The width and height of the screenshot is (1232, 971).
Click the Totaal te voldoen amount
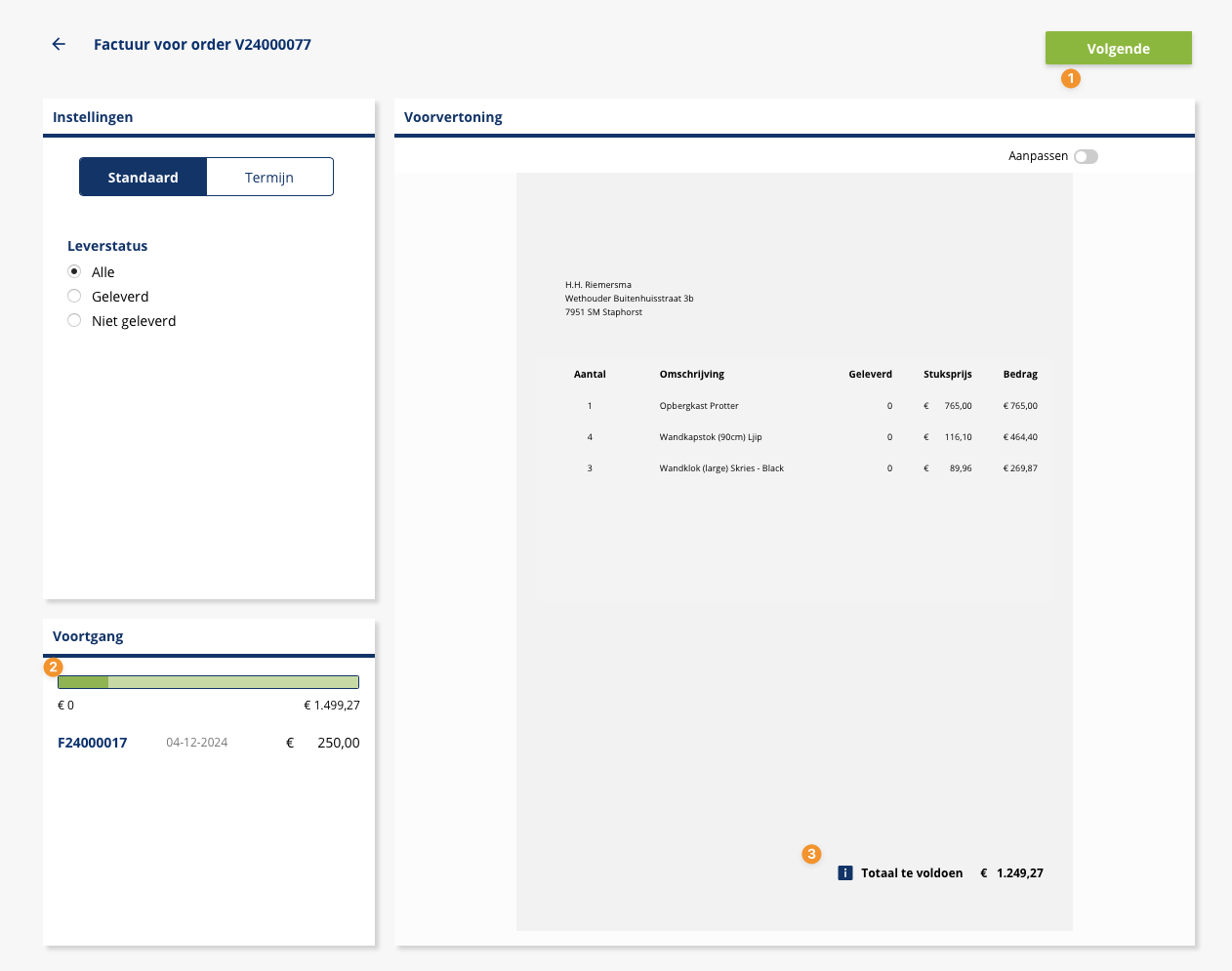click(x=1019, y=873)
